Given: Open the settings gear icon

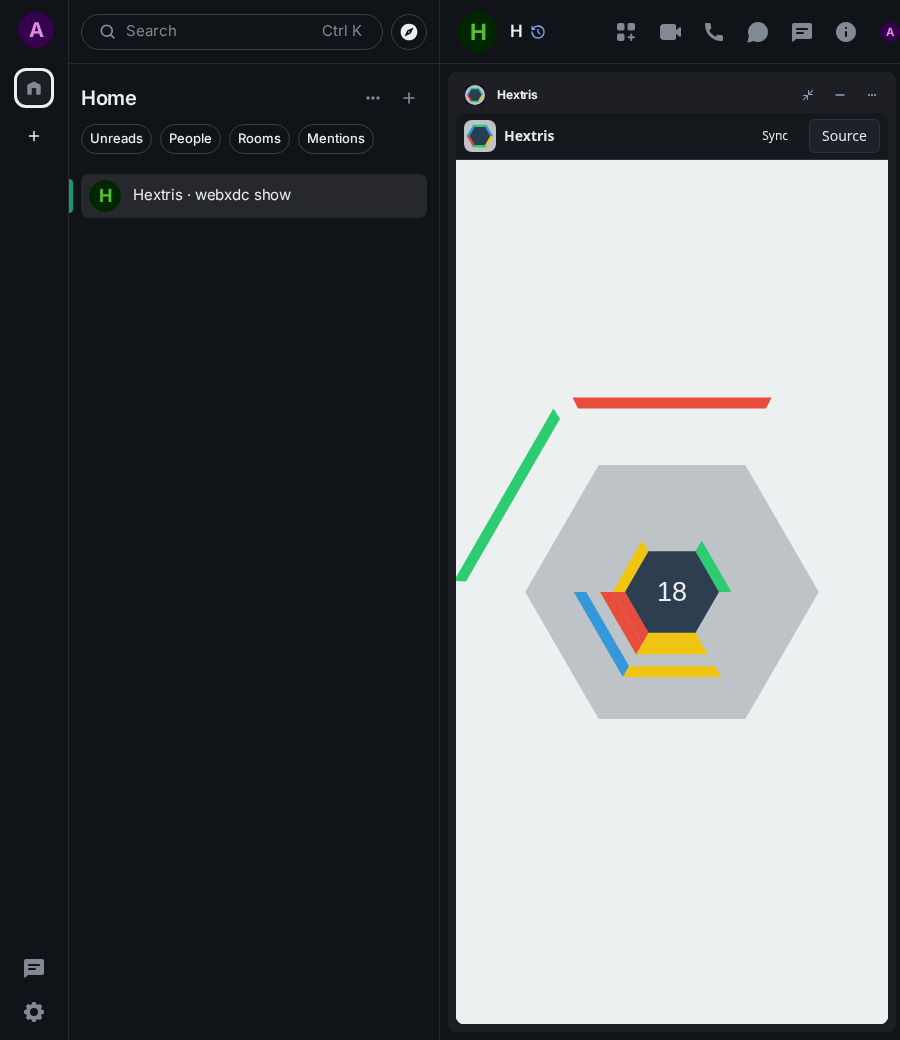Looking at the screenshot, I should (34, 1012).
